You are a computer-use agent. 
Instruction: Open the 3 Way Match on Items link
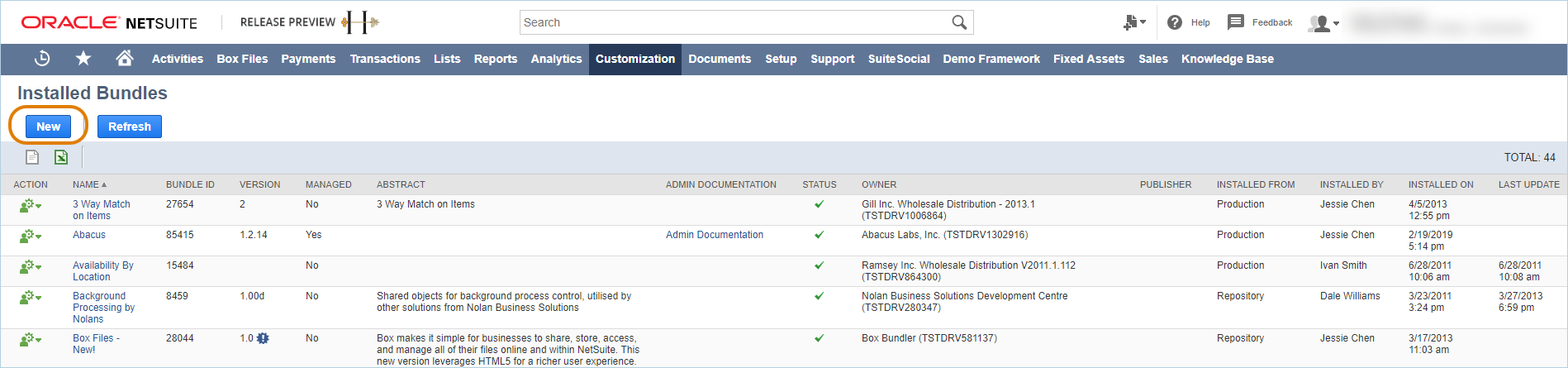click(102, 210)
